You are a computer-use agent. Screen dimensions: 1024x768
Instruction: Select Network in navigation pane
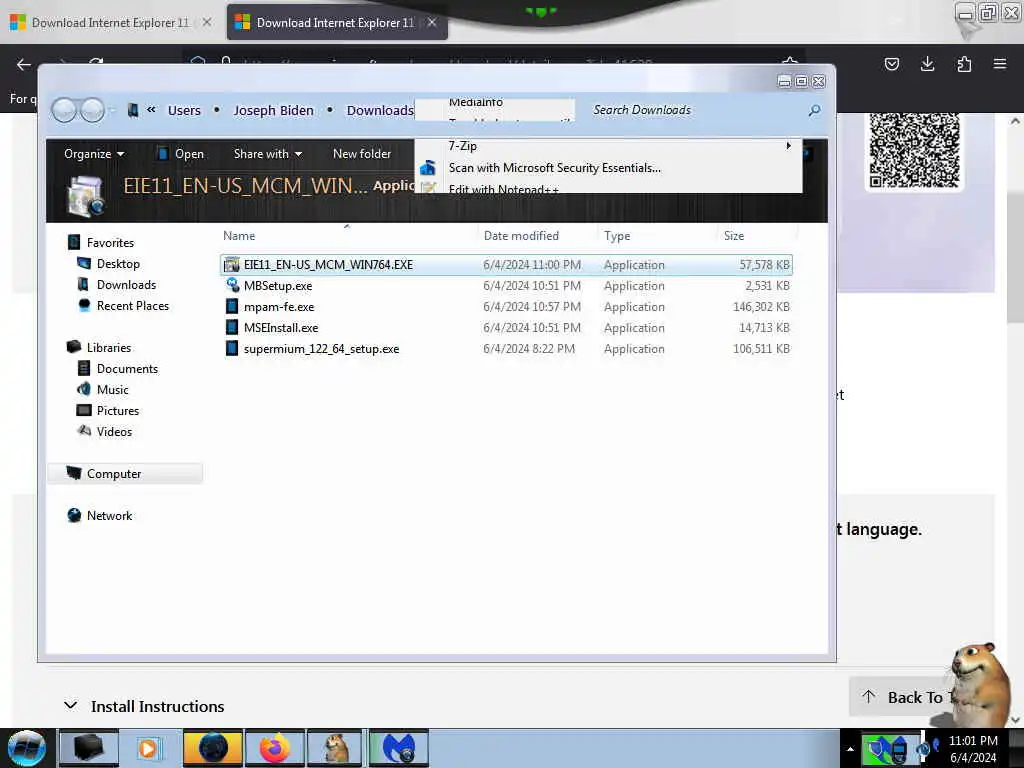pos(109,515)
